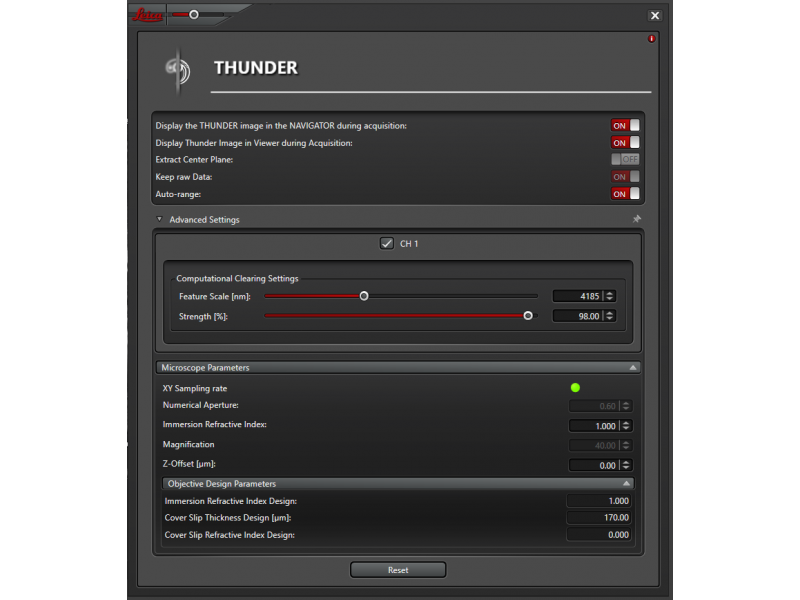Click the Feature Scale slider handle
The image size is (800, 600).
pyautogui.click(x=364, y=296)
